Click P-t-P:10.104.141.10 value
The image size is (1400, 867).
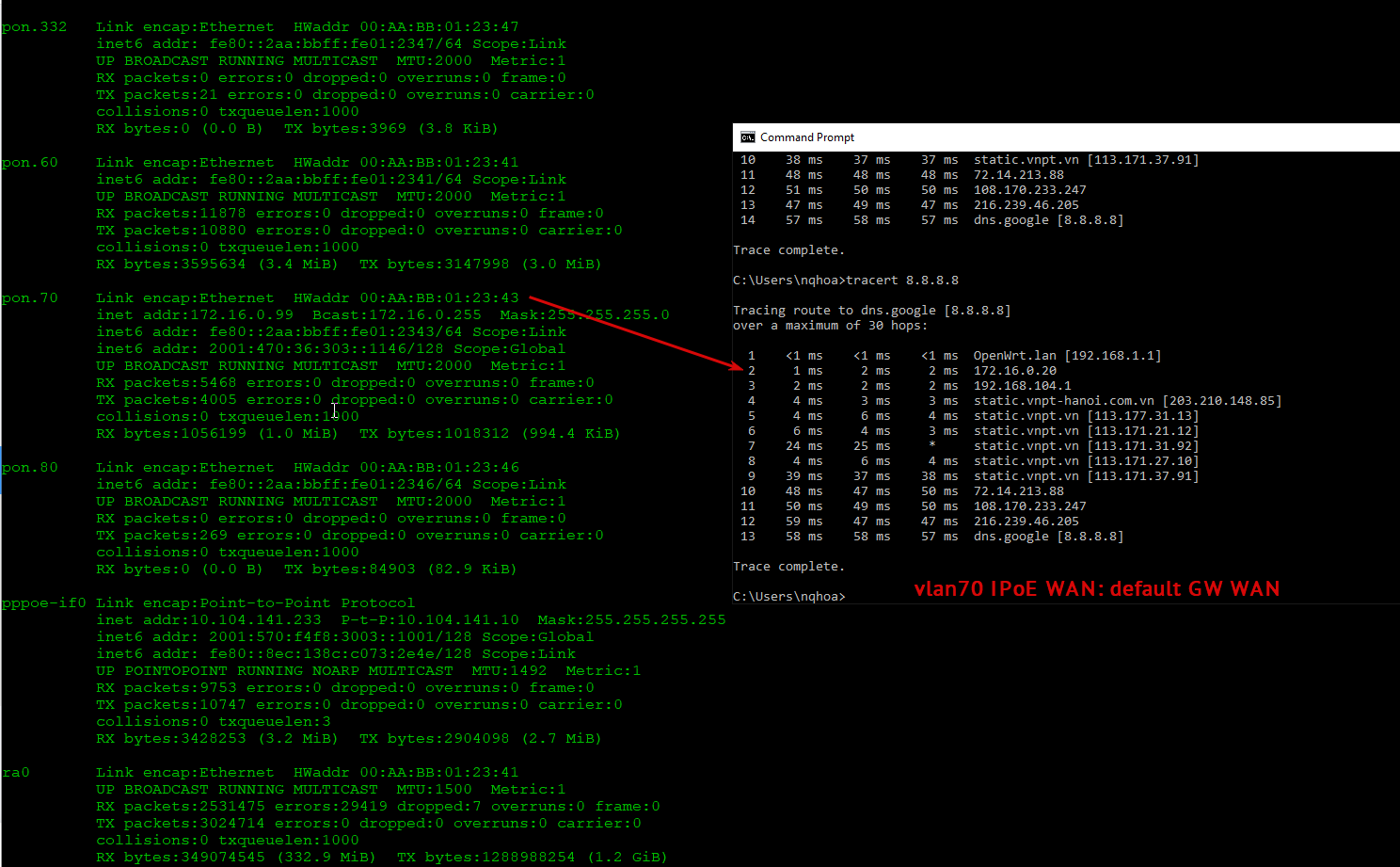430,619
